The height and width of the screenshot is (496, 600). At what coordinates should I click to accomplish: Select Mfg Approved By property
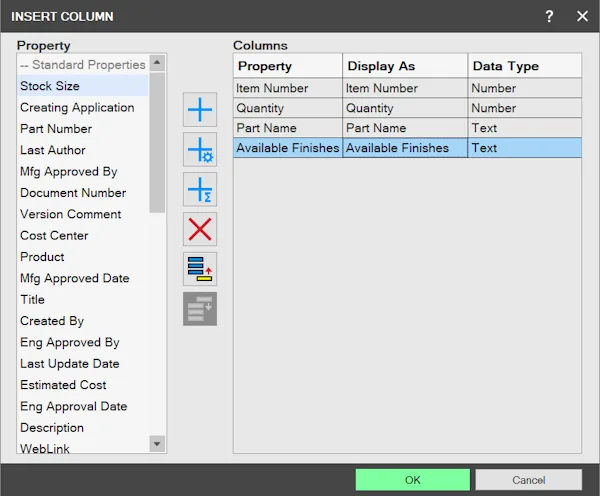(83, 171)
